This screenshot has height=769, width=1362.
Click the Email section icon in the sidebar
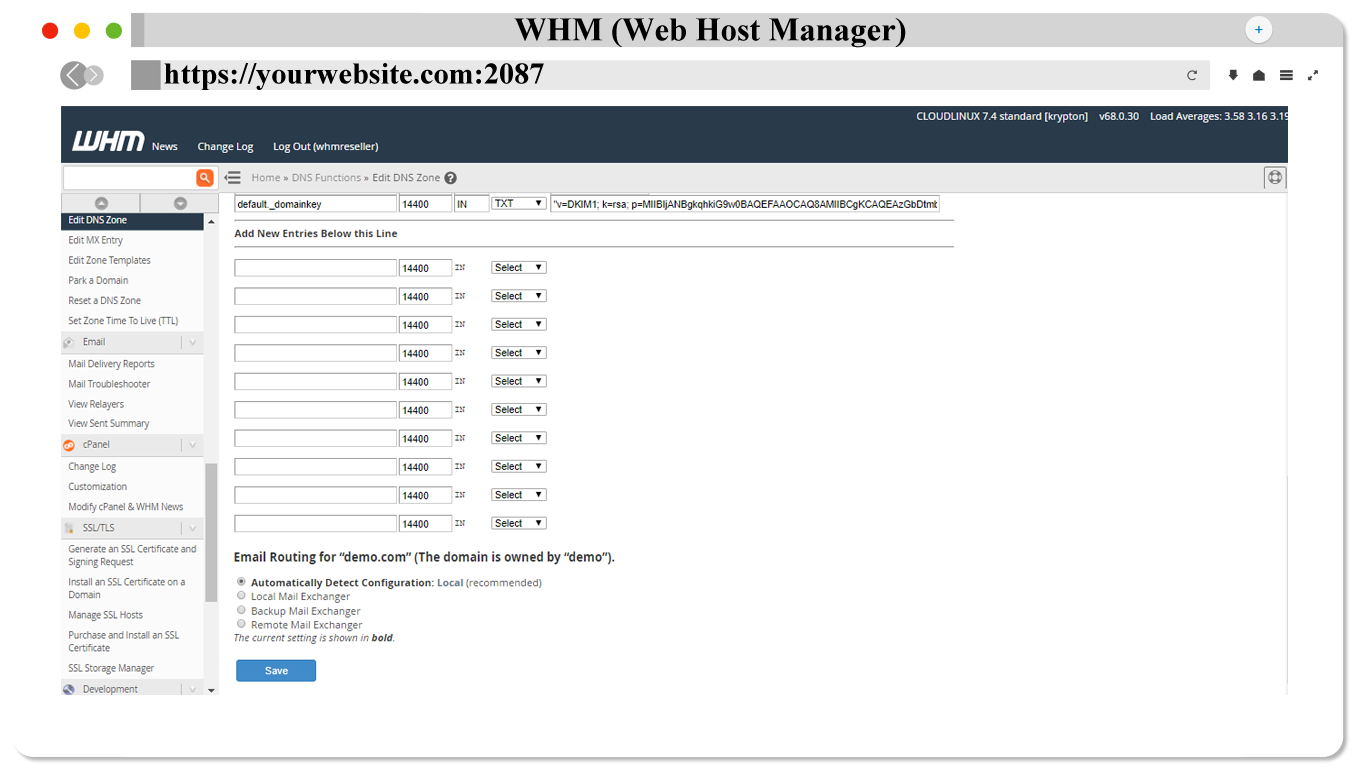(69, 342)
